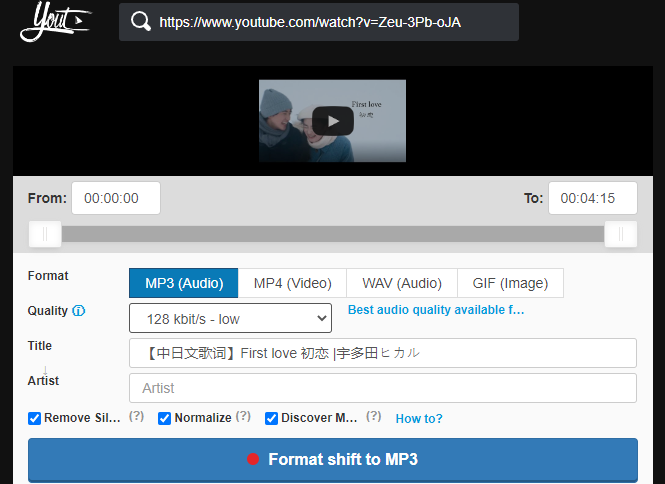Screen dimensions: 665x484
Task: Click the Quality info icon
Action: click(78, 311)
